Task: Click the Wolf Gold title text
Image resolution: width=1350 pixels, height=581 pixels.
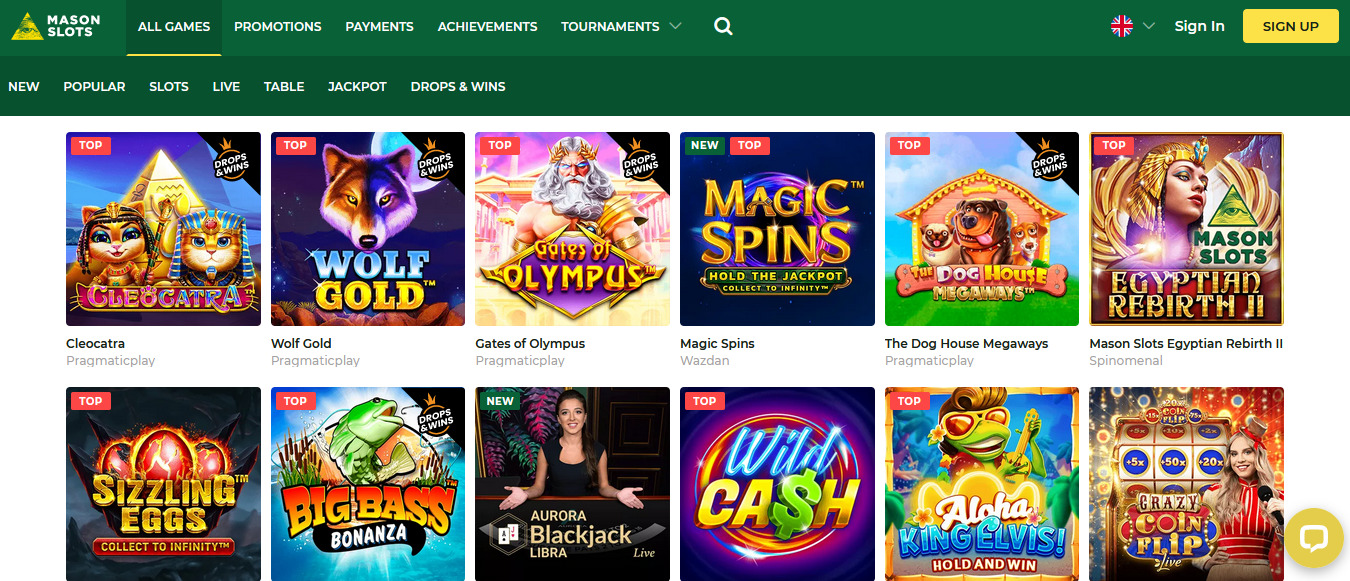Action: coord(301,343)
